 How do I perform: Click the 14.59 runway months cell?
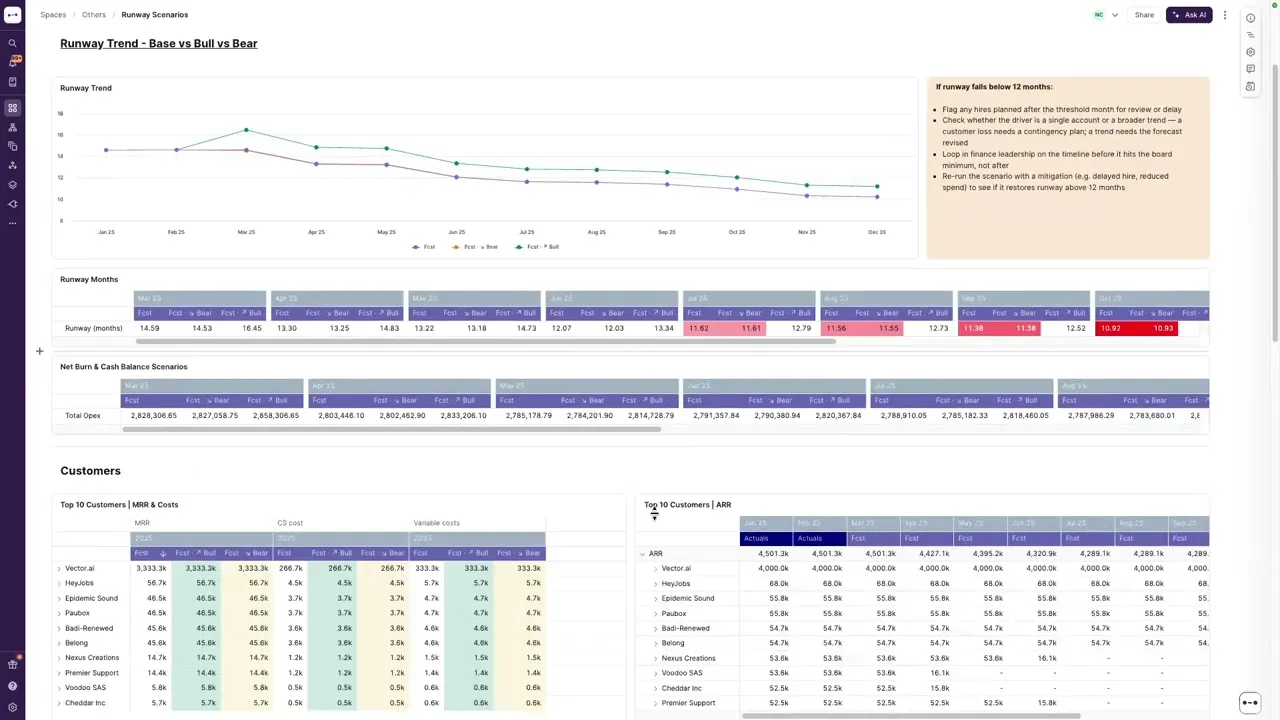149,328
